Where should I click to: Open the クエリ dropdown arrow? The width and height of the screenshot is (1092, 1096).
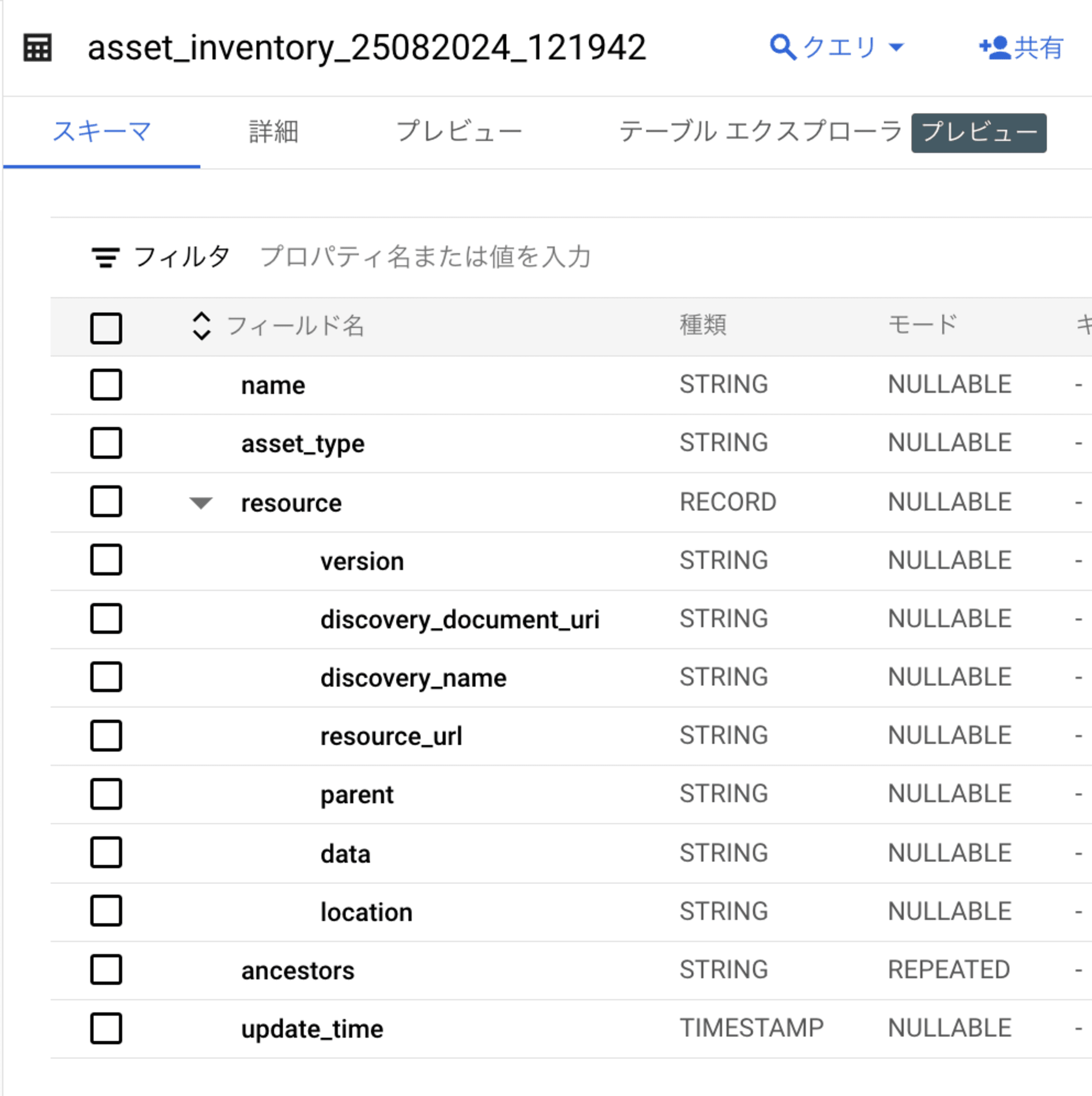896,48
